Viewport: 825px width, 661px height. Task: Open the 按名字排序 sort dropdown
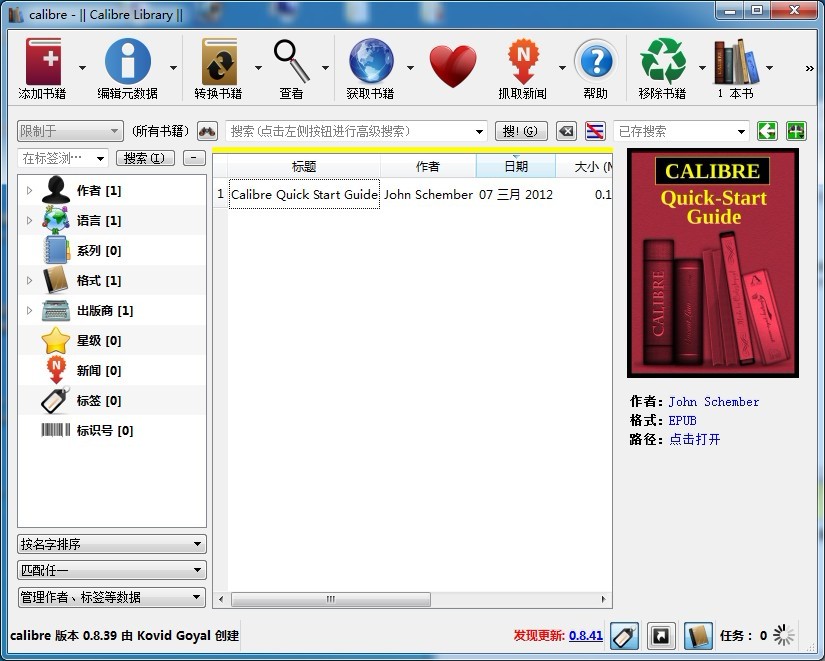point(112,545)
